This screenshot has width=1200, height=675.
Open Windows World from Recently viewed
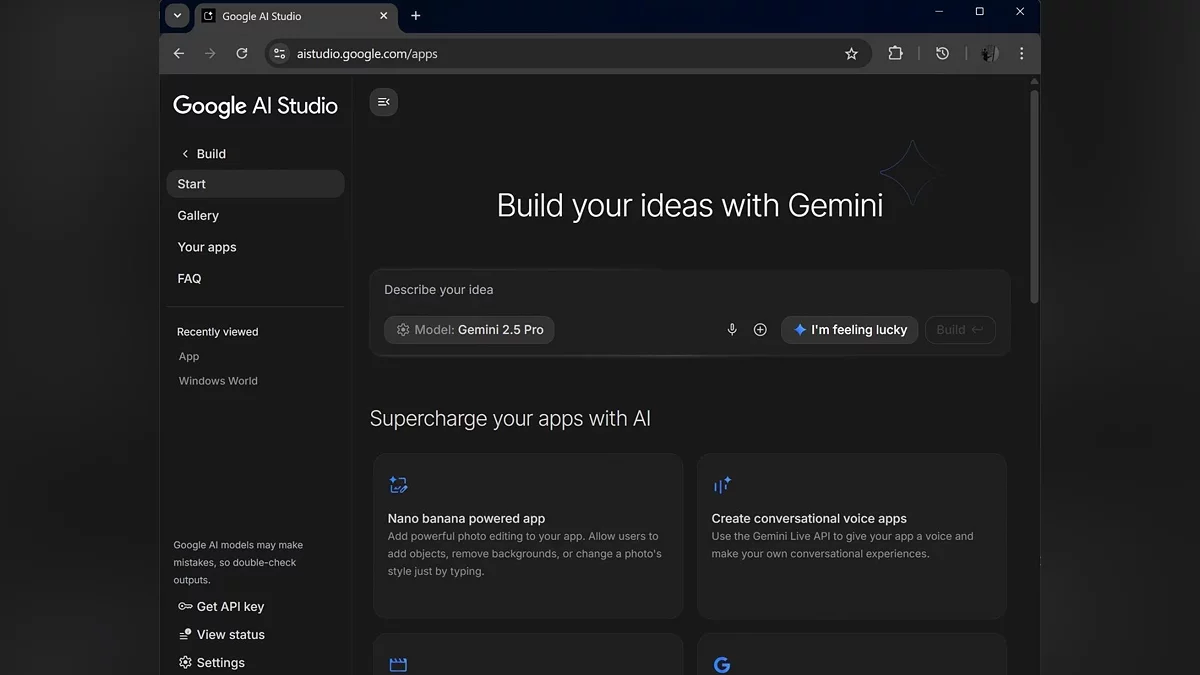218,381
